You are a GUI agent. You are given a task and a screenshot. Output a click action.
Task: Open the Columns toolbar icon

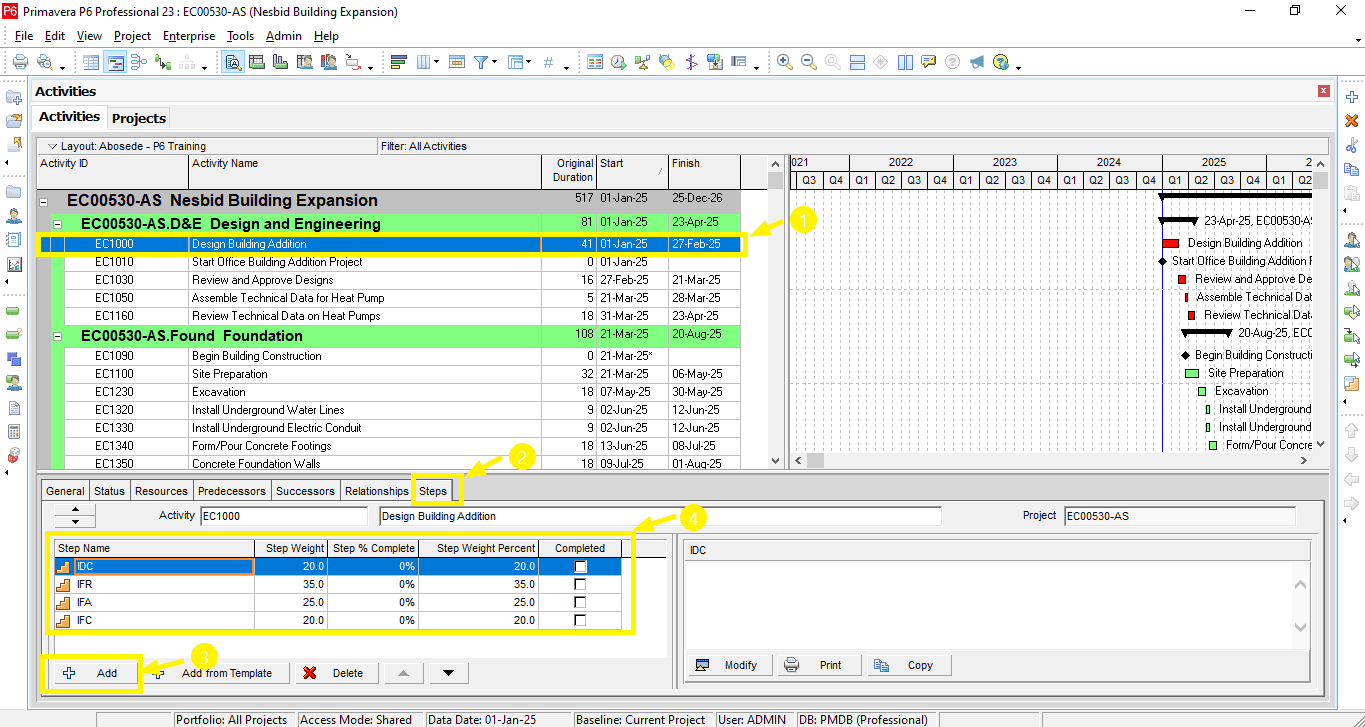click(x=423, y=62)
